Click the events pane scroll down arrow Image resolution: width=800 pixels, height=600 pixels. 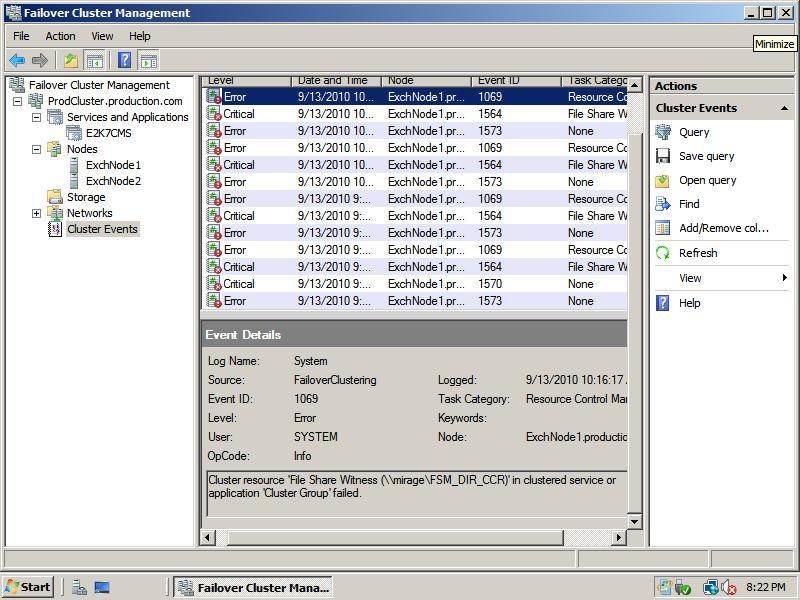tap(634, 521)
